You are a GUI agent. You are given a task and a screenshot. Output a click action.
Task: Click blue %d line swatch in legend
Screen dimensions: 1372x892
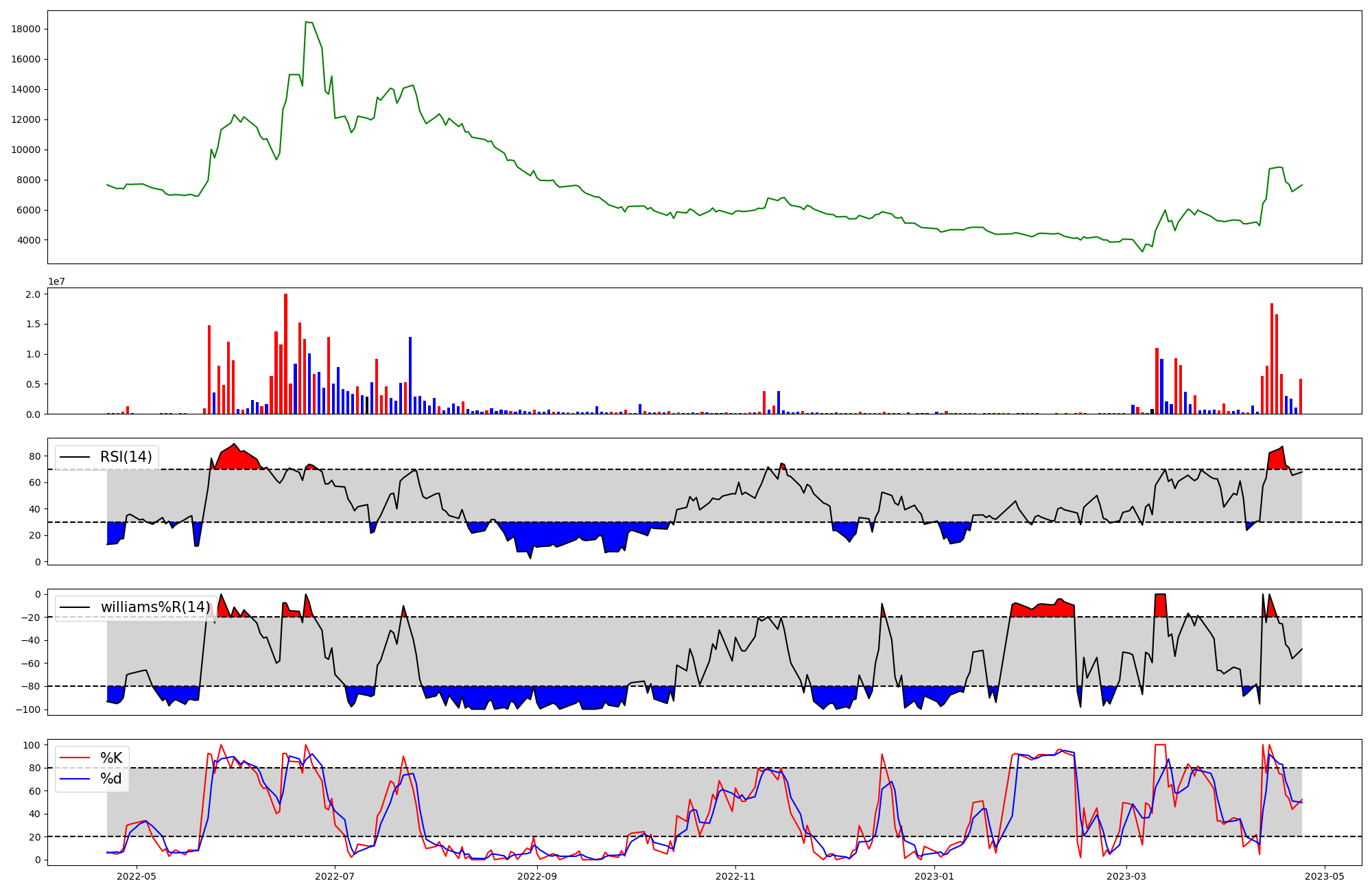pos(75,779)
